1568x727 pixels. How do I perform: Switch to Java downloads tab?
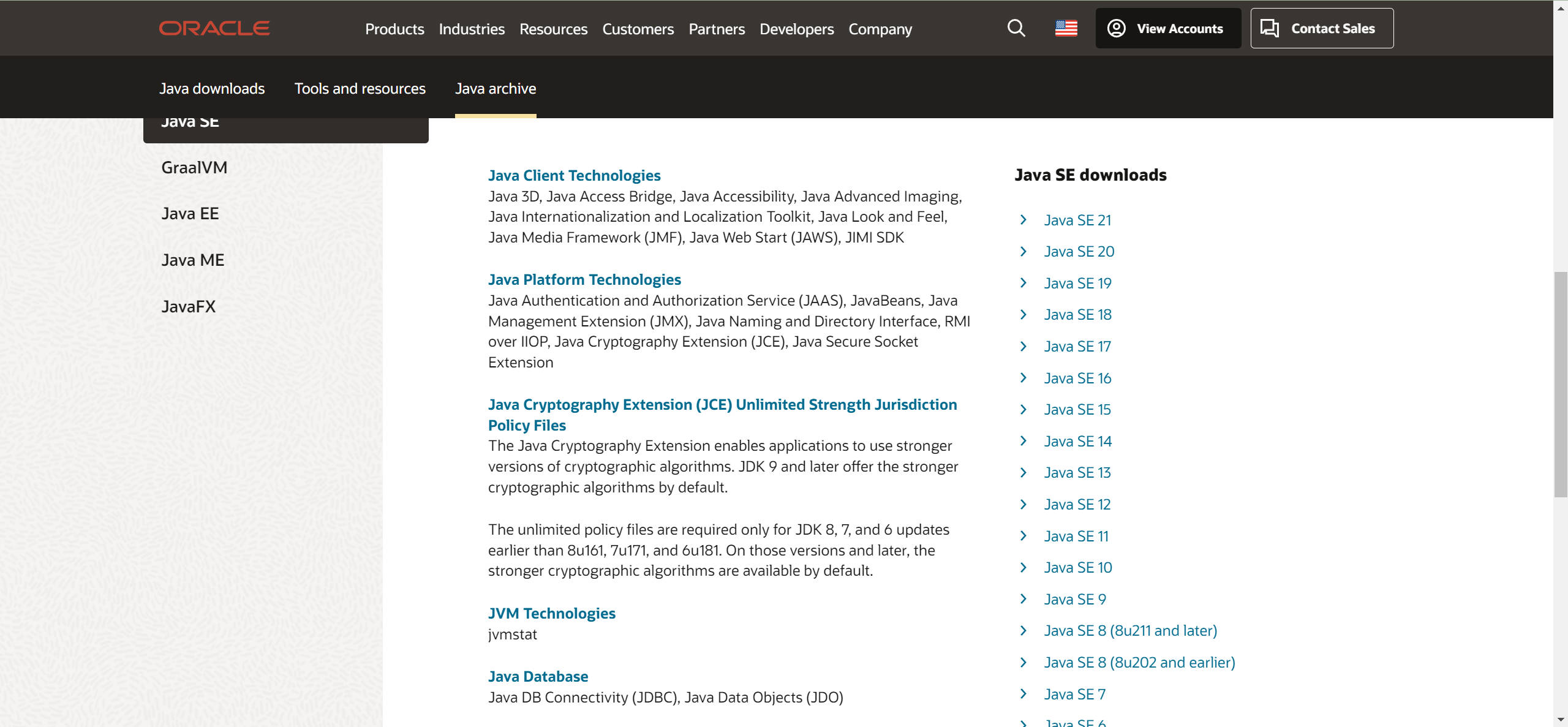pyautogui.click(x=212, y=89)
